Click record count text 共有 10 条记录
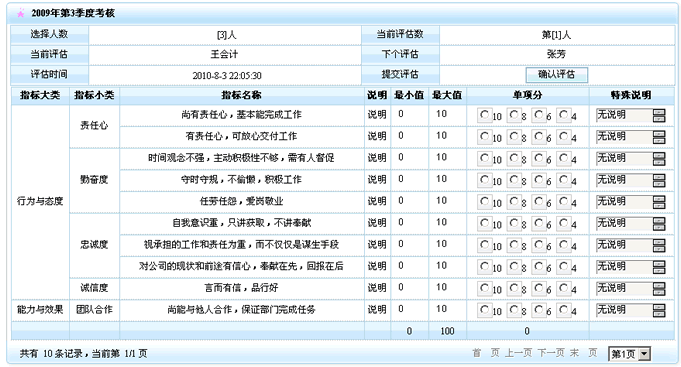This screenshot has height=367, width=681. pos(51,354)
